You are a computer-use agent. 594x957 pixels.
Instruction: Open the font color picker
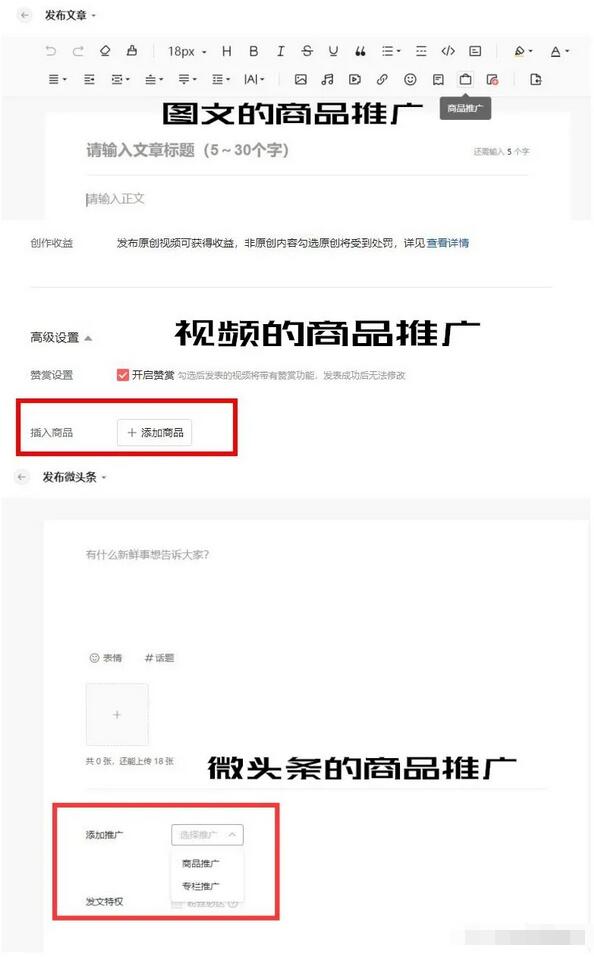click(560, 51)
